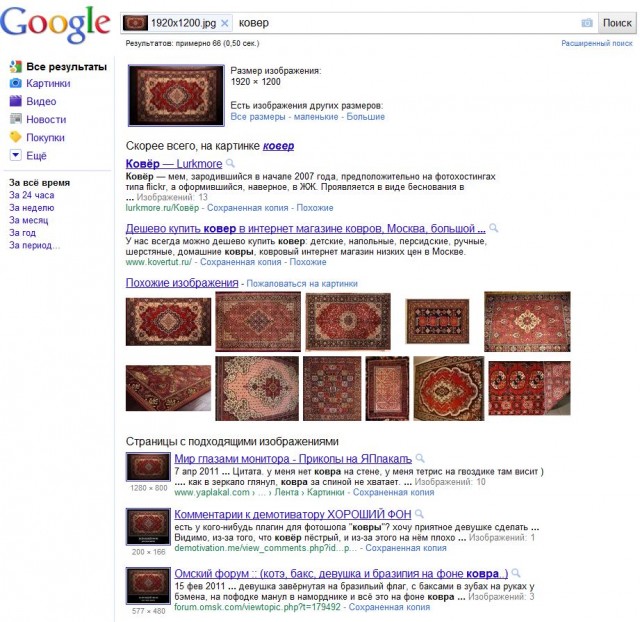Open Расширенный поиск advanced search link
The image size is (640, 622).
[x=597, y=43]
